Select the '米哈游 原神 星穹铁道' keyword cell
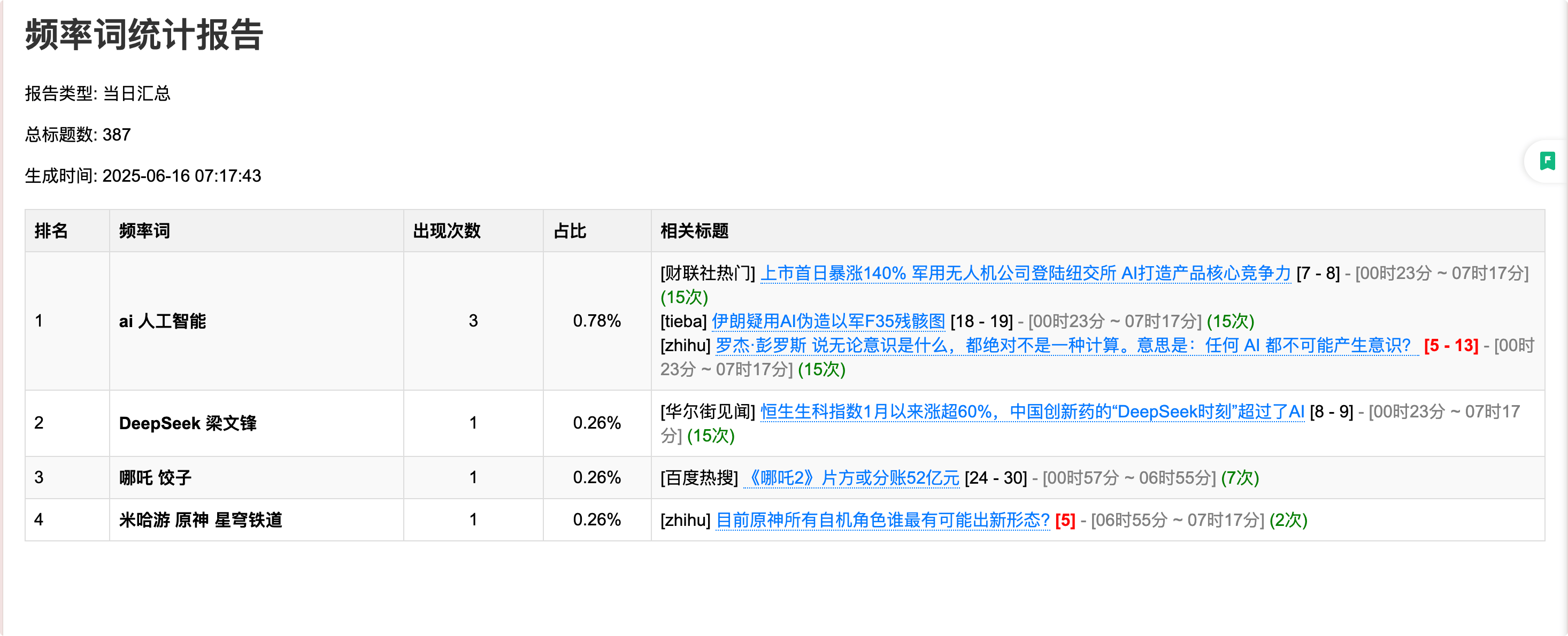 [256, 520]
